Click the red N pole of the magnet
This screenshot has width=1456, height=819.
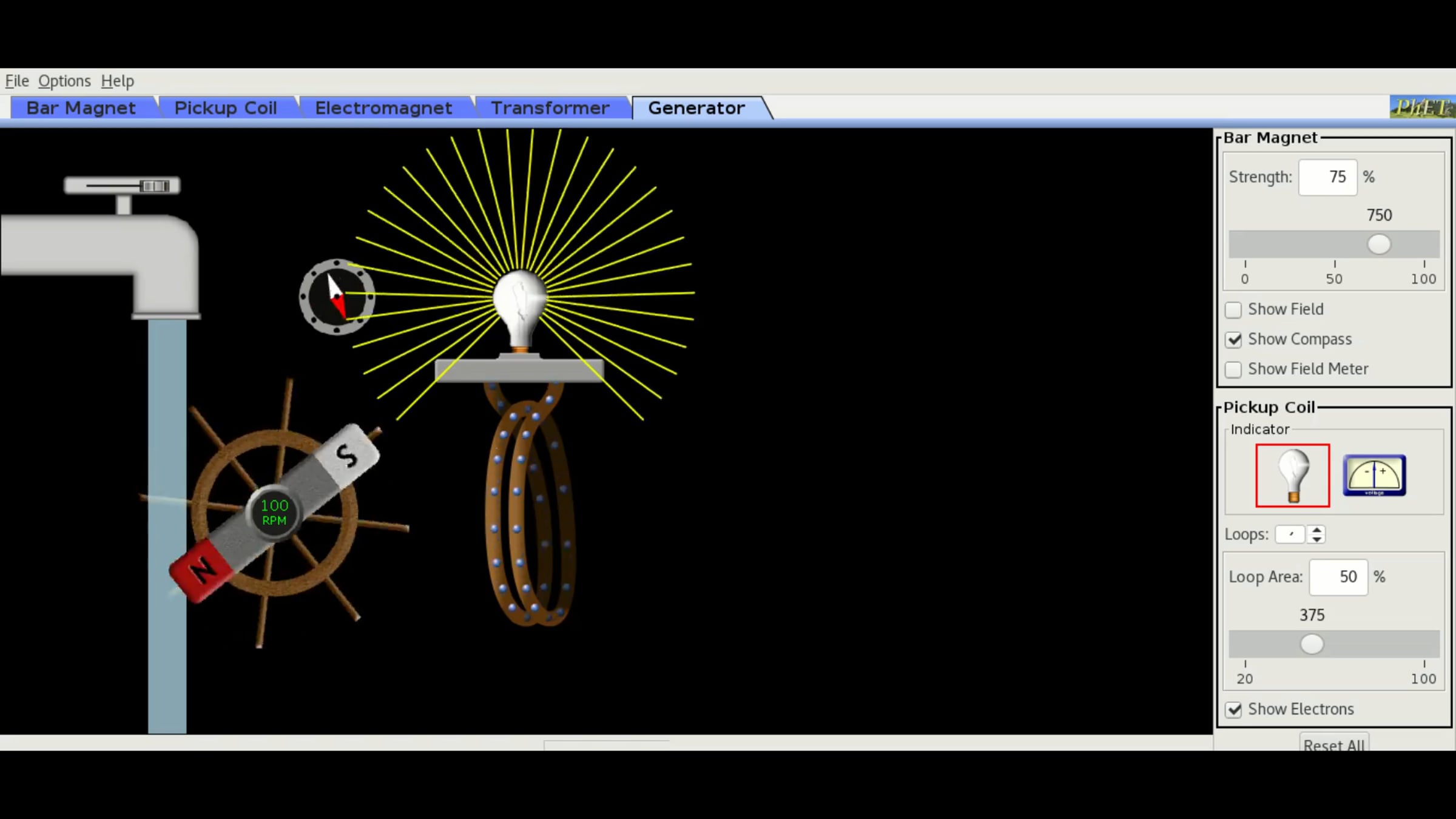200,571
